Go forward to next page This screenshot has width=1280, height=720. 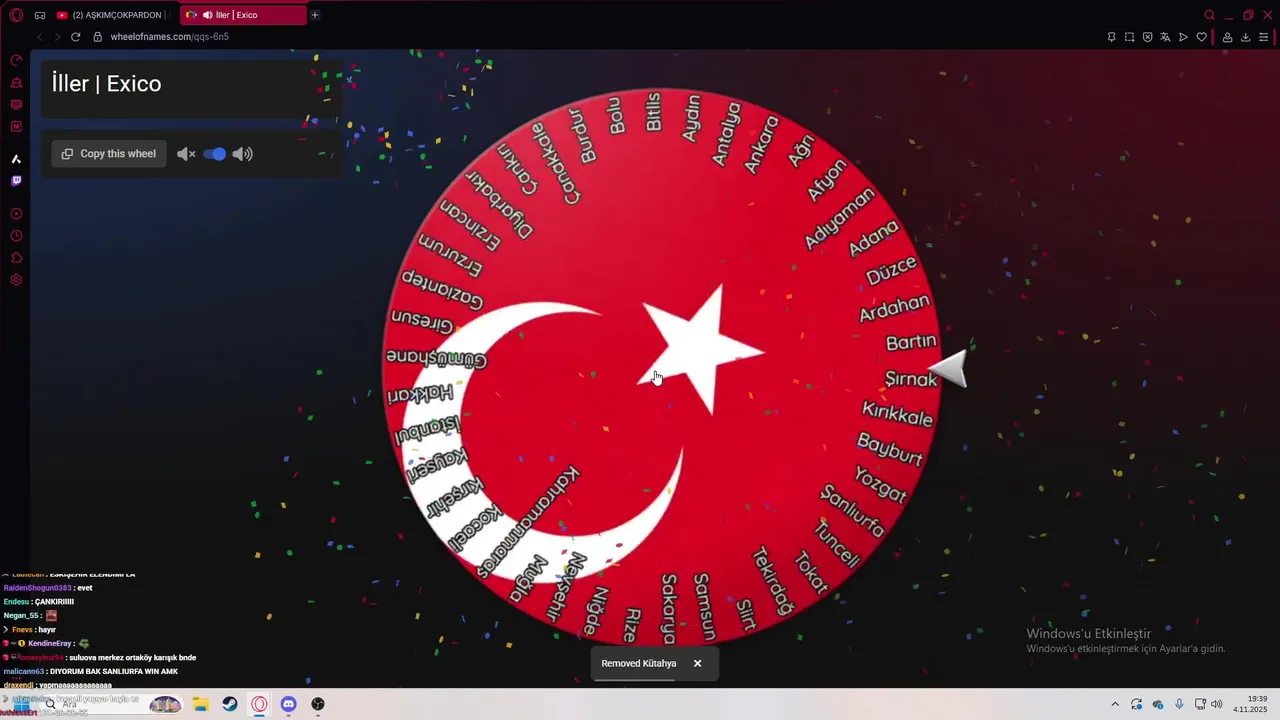57,37
